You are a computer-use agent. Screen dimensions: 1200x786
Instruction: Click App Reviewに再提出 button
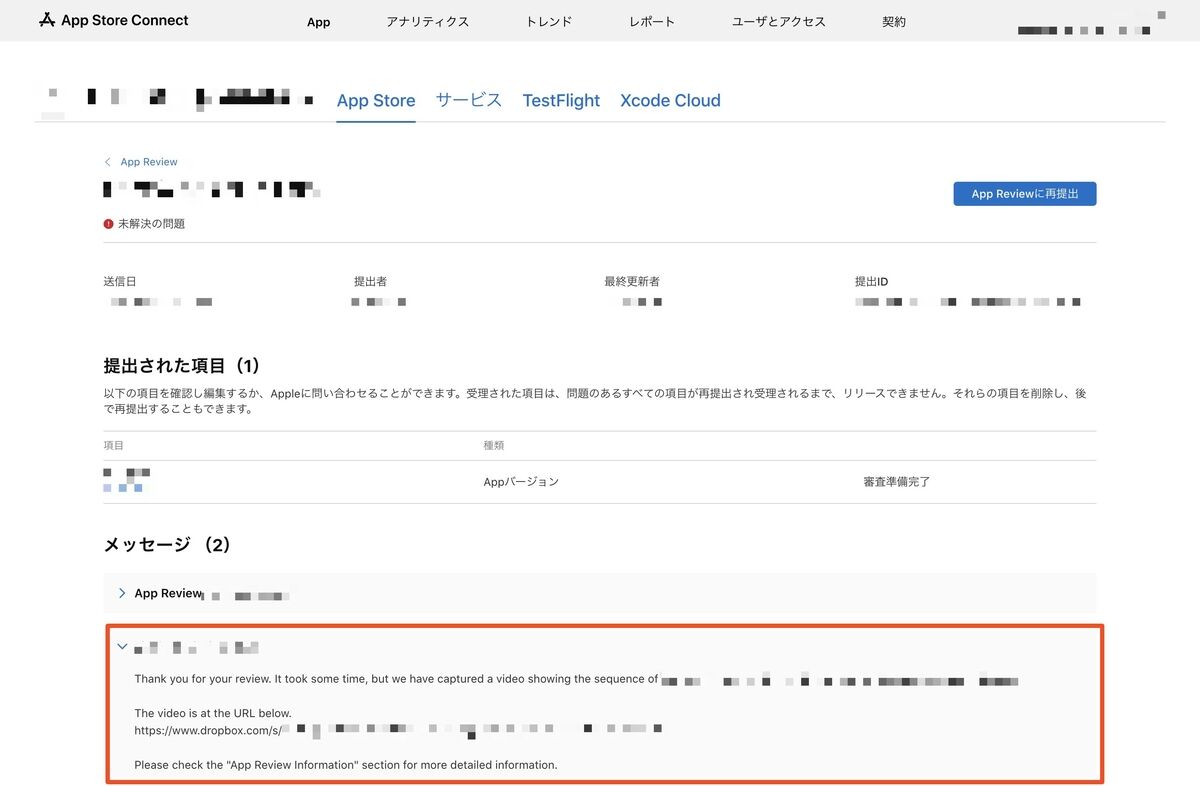pos(1025,194)
